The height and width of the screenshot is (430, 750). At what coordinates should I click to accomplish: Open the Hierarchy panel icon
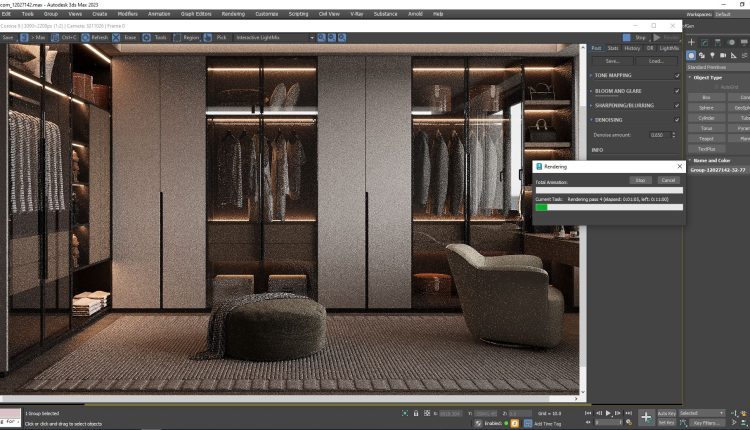718,42
